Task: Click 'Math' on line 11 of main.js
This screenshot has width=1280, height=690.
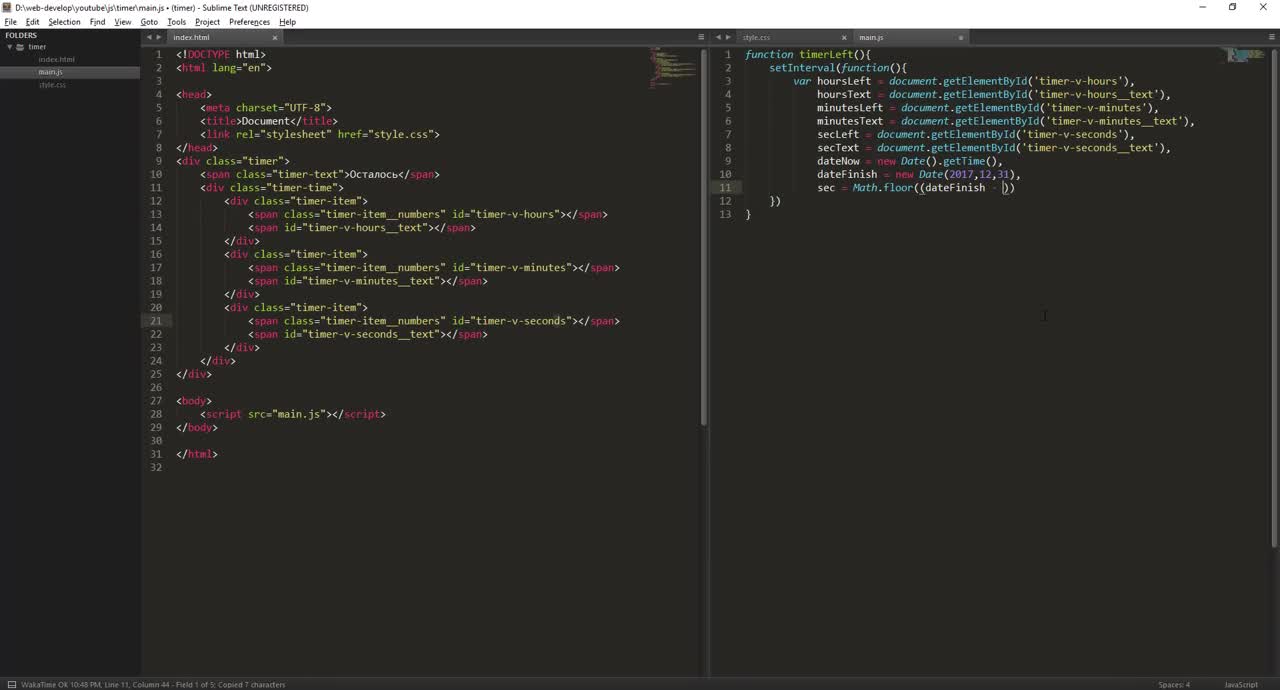Action: (865, 188)
